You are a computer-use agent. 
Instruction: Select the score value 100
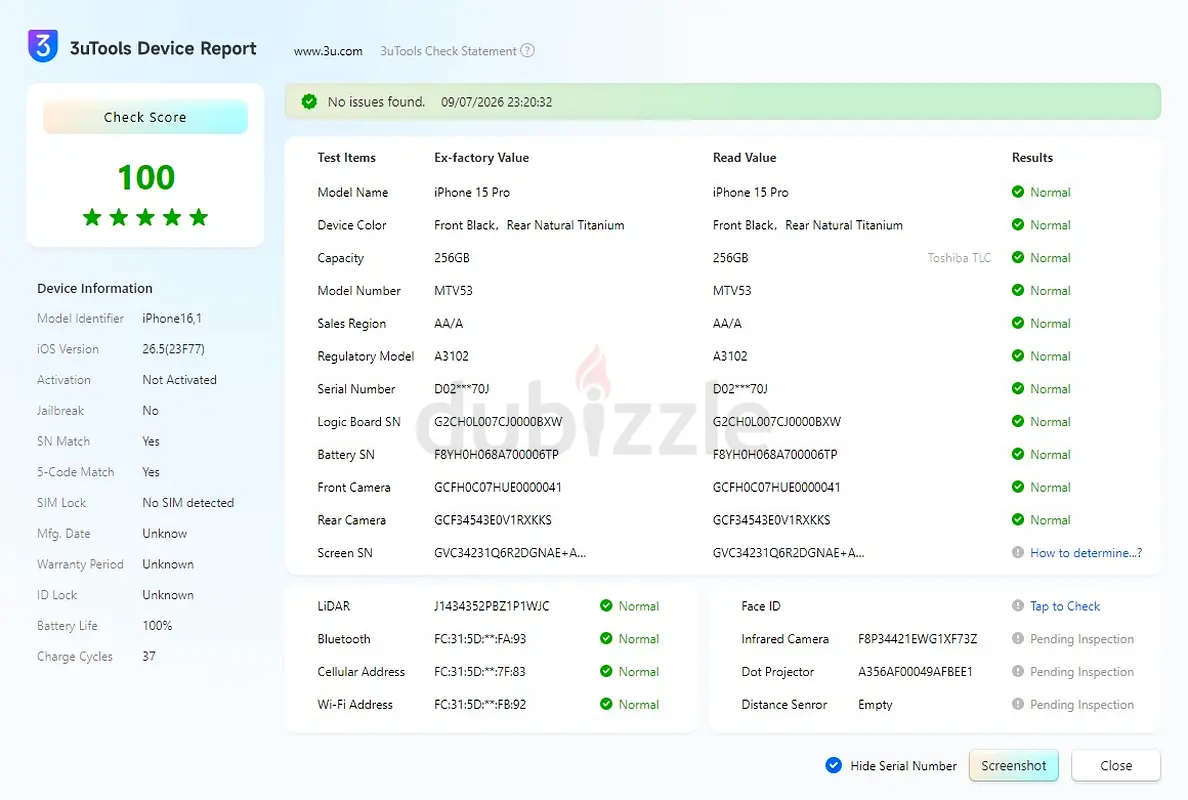point(145,177)
